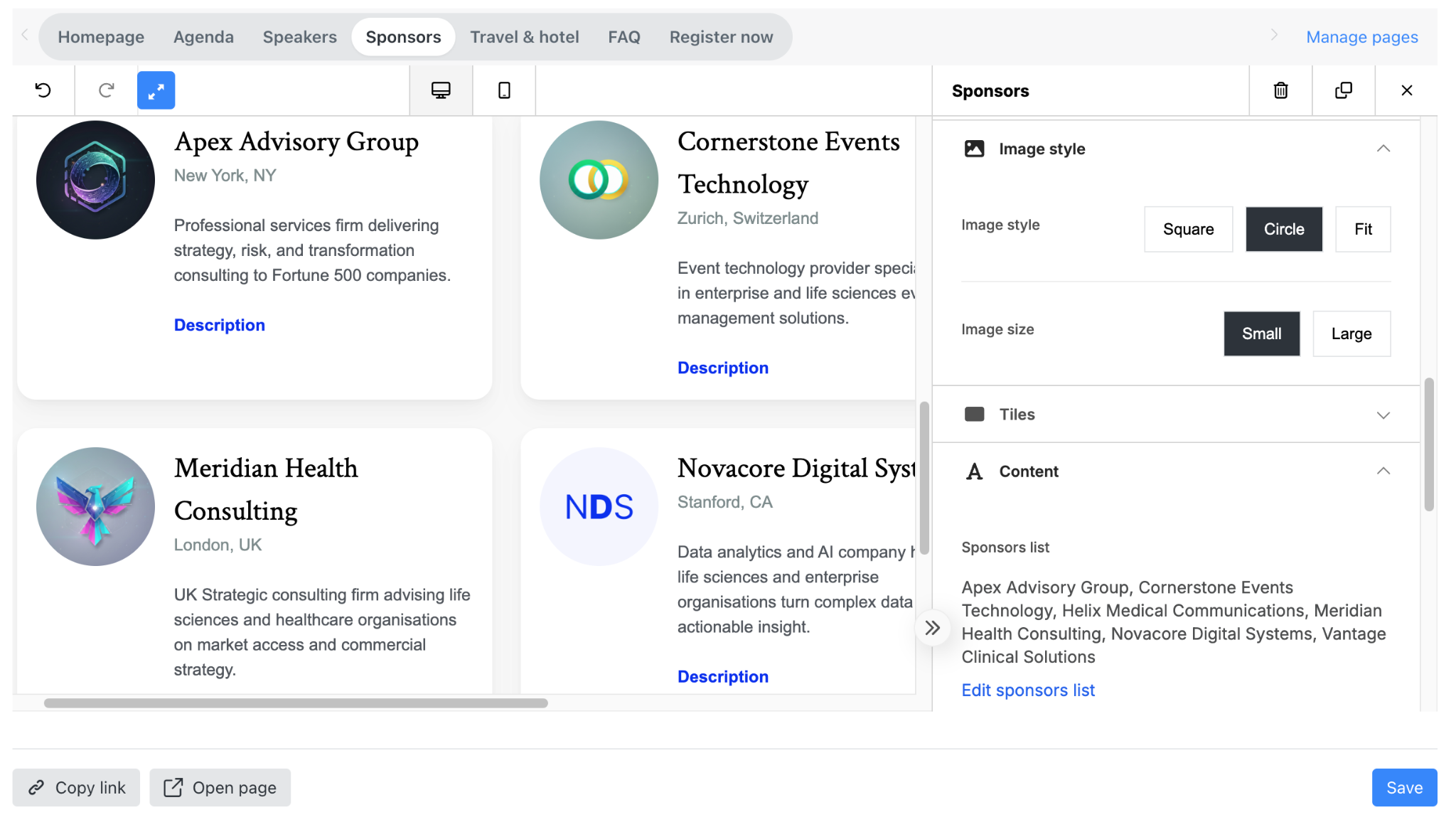Duplicate the Sponsors block icon
Image resolution: width=1456 pixels, height=822 pixels.
(1344, 90)
